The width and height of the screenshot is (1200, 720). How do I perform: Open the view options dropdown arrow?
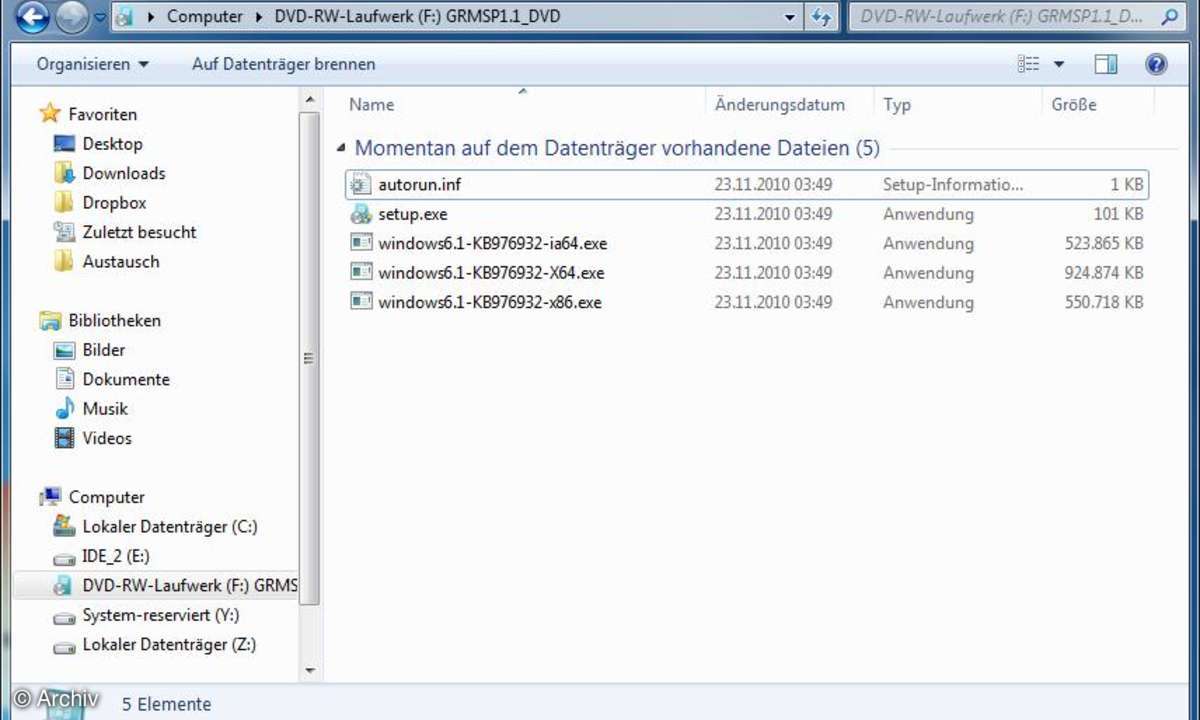pos(1059,65)
